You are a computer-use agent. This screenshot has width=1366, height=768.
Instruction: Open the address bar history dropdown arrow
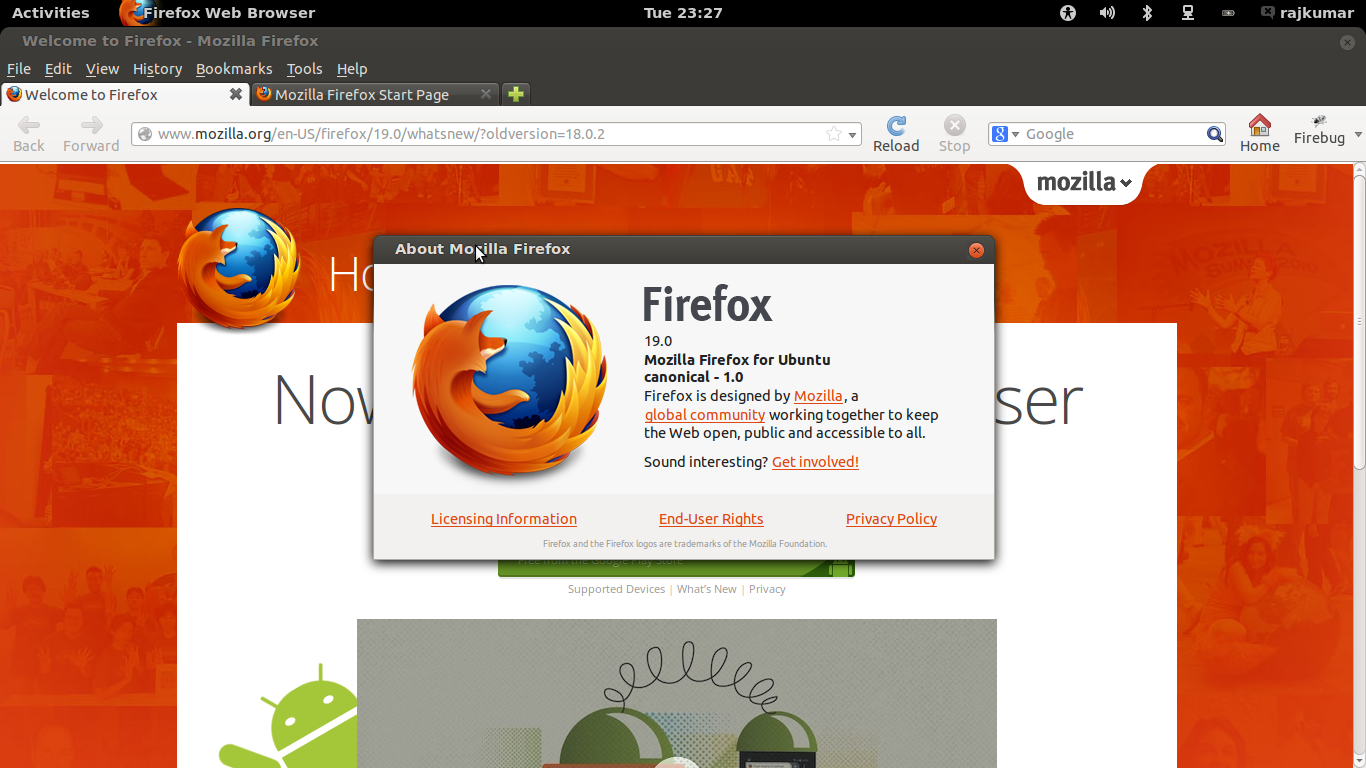852,133
